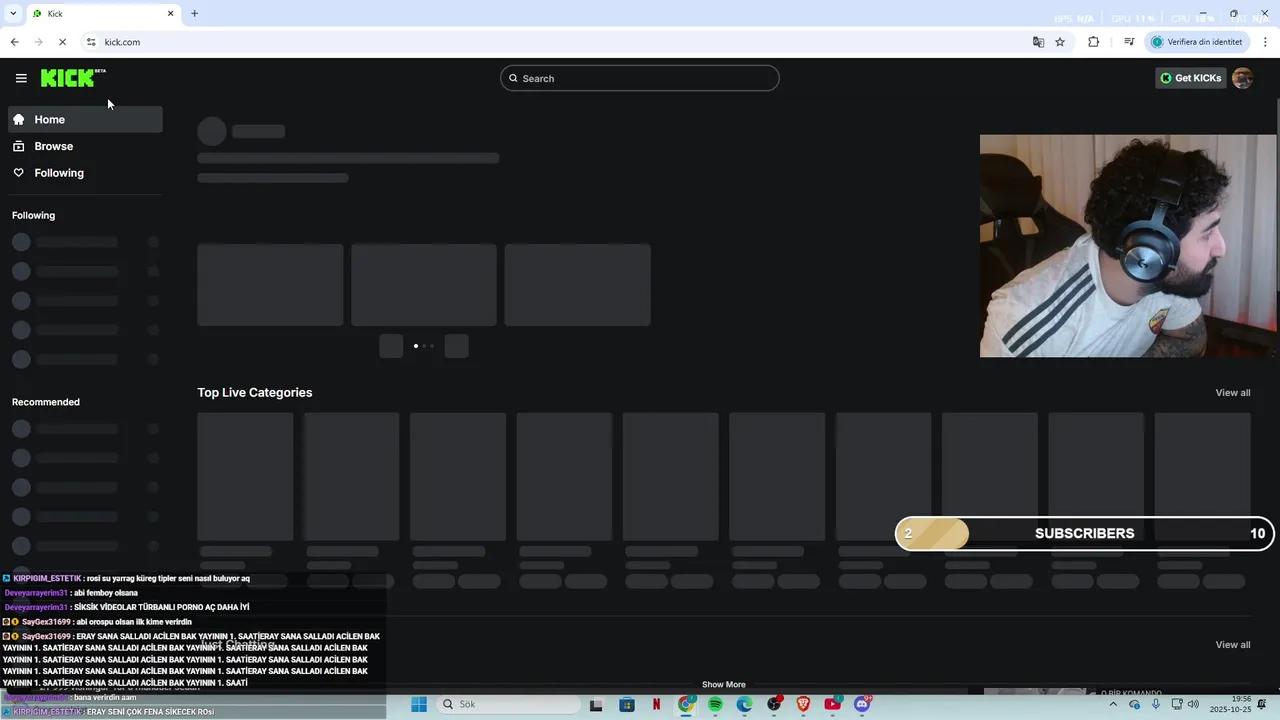Click the lower View all link

(1232, 645)
